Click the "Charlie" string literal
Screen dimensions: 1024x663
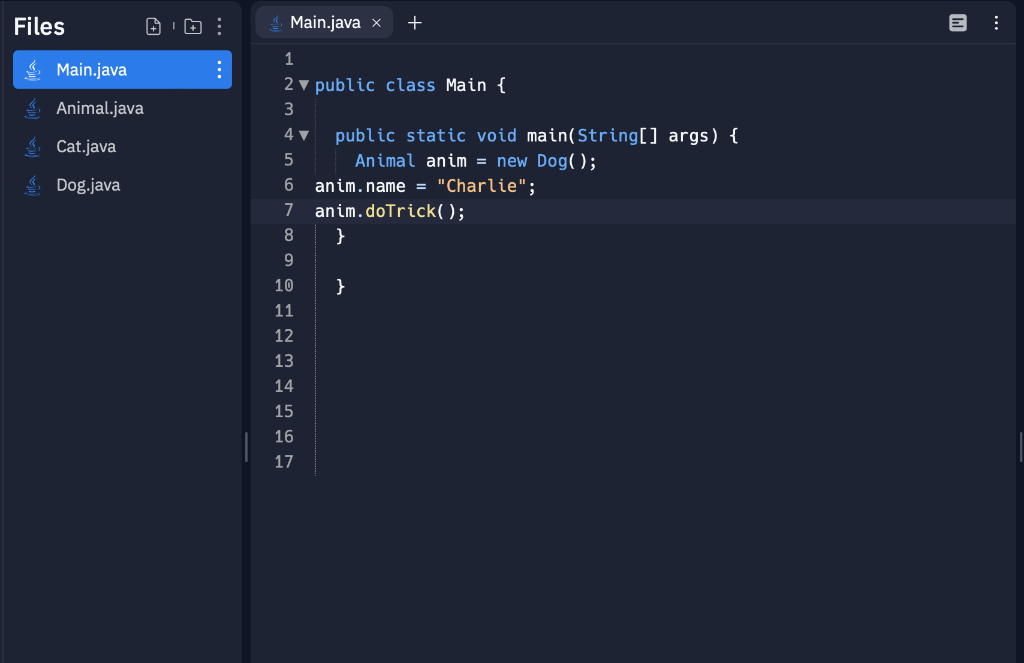point(481,186)
